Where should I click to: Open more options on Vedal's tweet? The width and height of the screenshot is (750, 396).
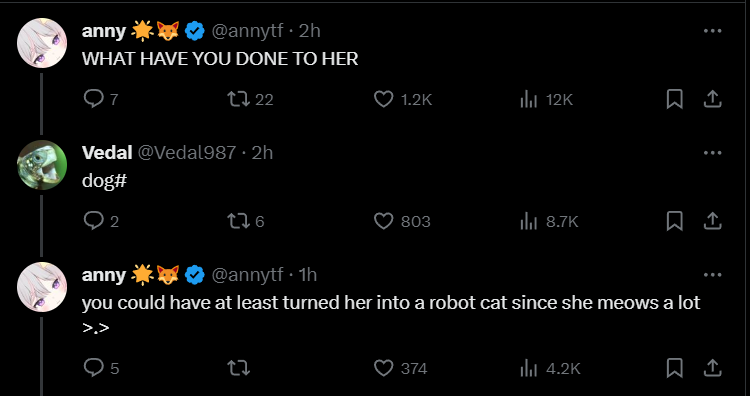pyautogui.click(x=712, y=153)
